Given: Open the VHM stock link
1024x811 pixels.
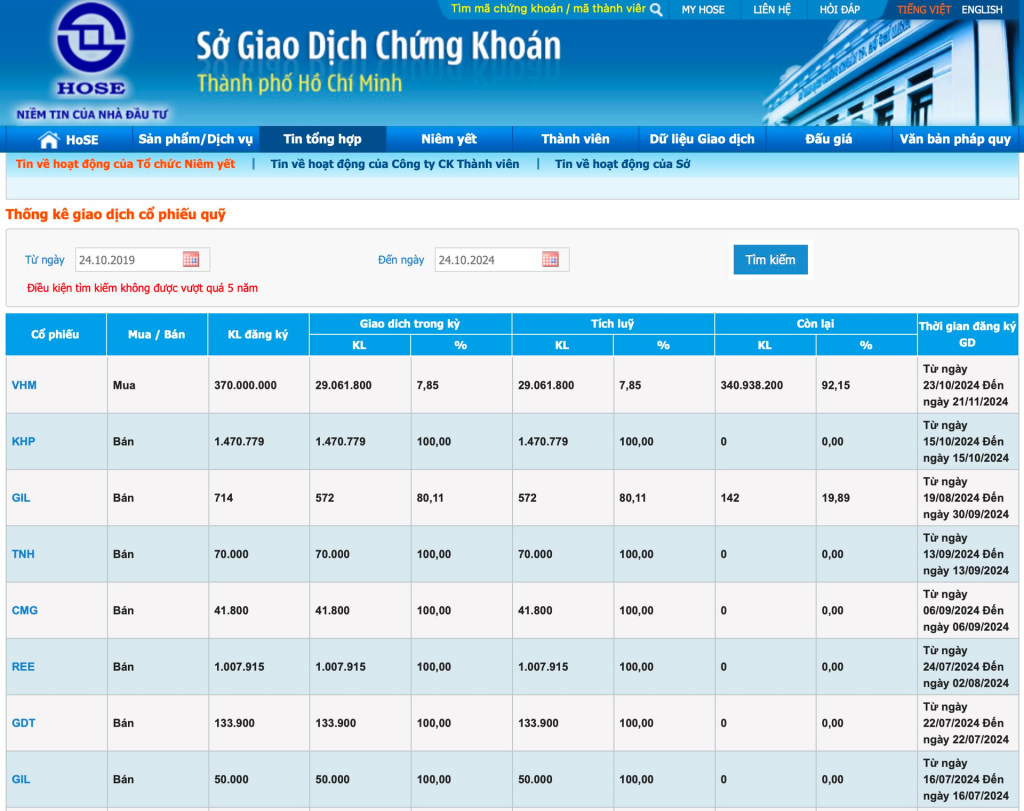Looking at the screenshot, I should tap(24, 385).
